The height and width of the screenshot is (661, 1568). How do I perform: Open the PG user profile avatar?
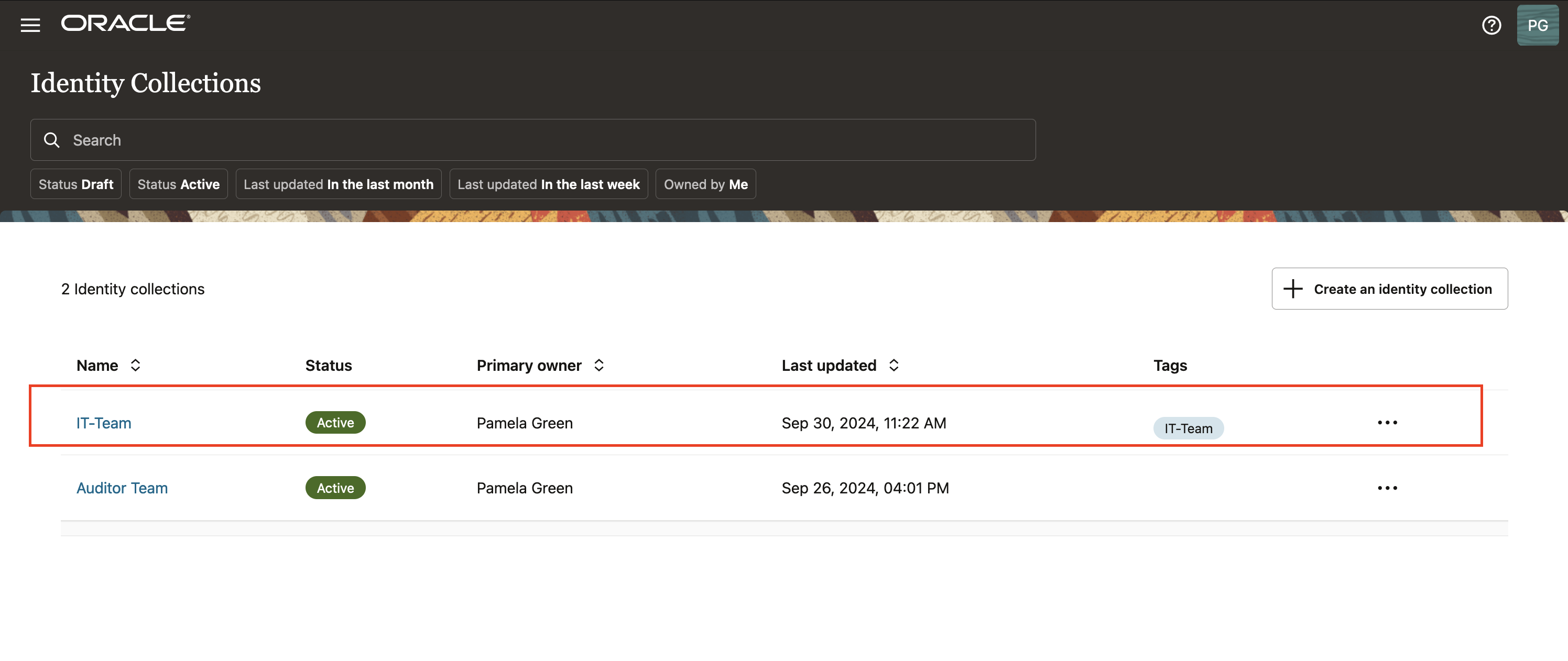[1537, 25]
